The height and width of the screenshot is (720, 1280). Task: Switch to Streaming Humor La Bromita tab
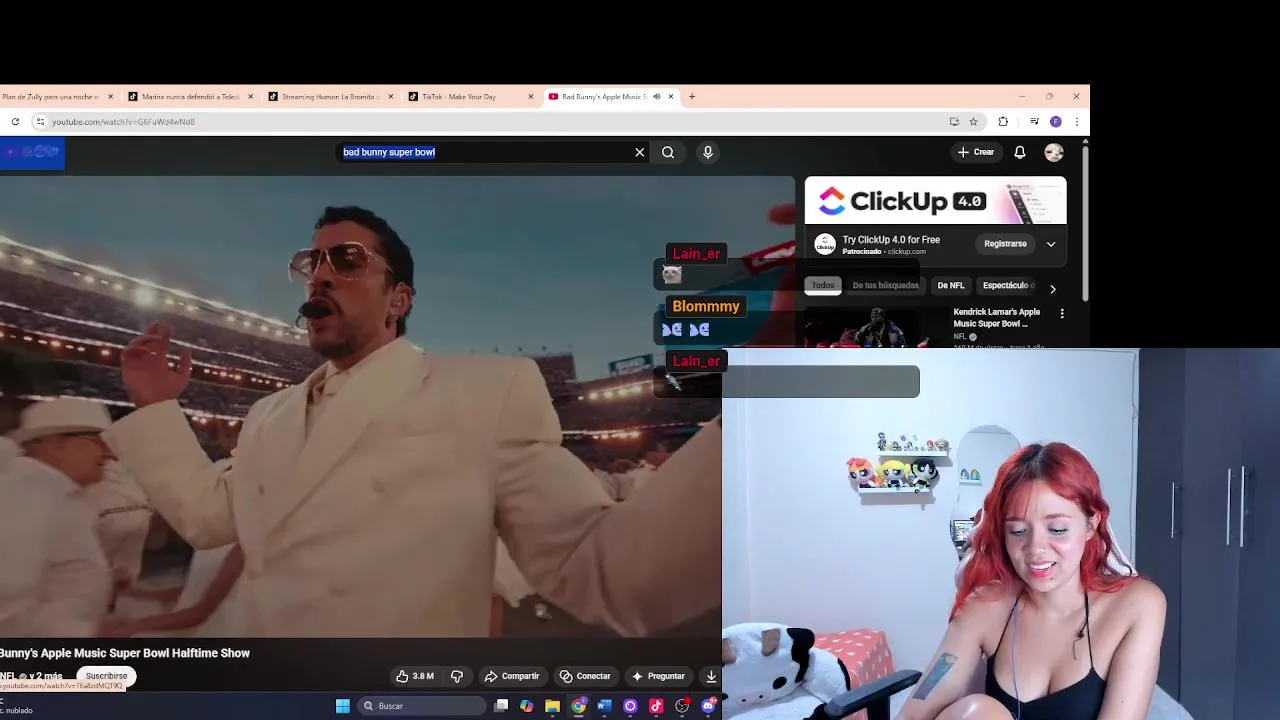[x=328, y=97]
